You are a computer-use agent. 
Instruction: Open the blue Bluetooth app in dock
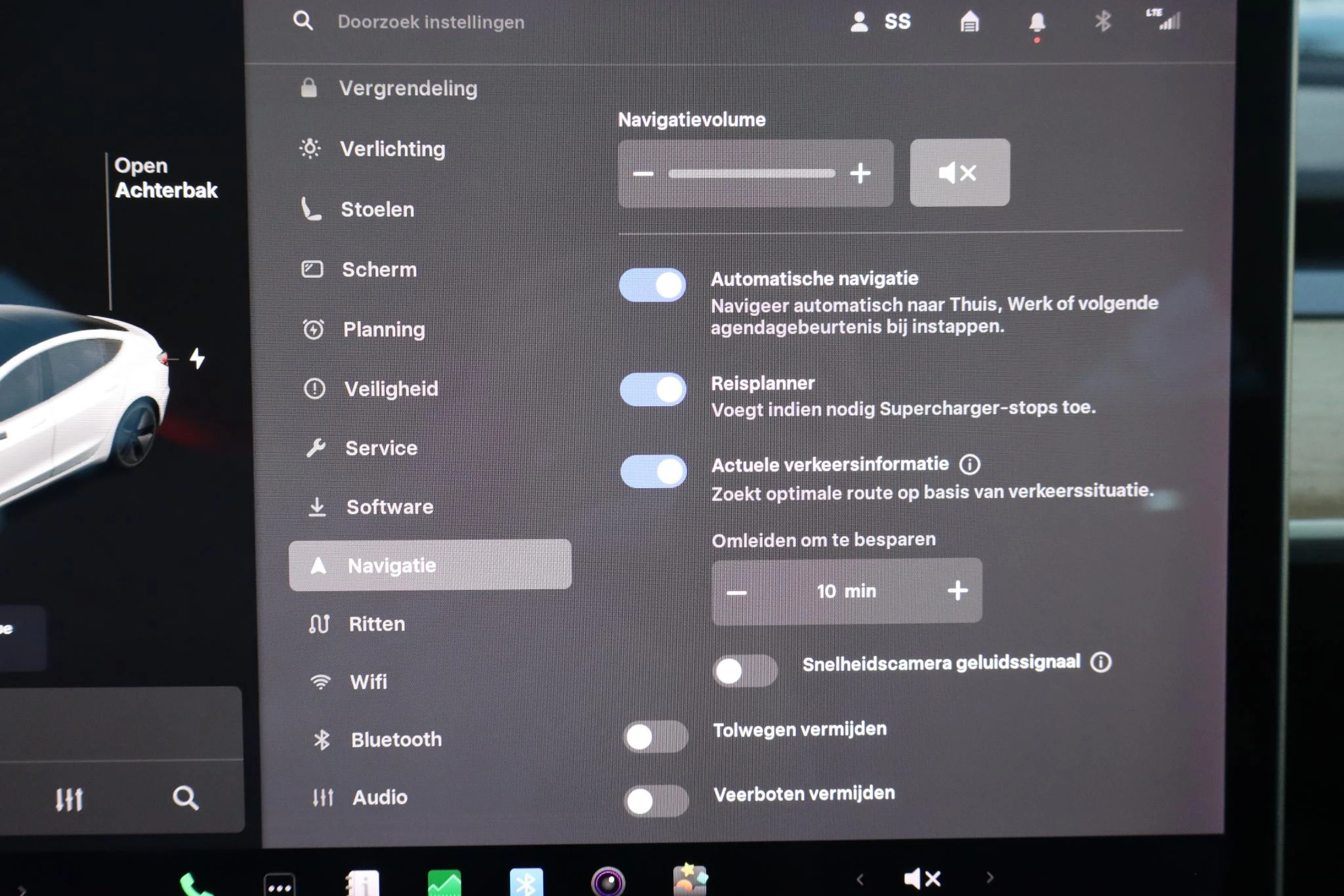pos(526,882)
